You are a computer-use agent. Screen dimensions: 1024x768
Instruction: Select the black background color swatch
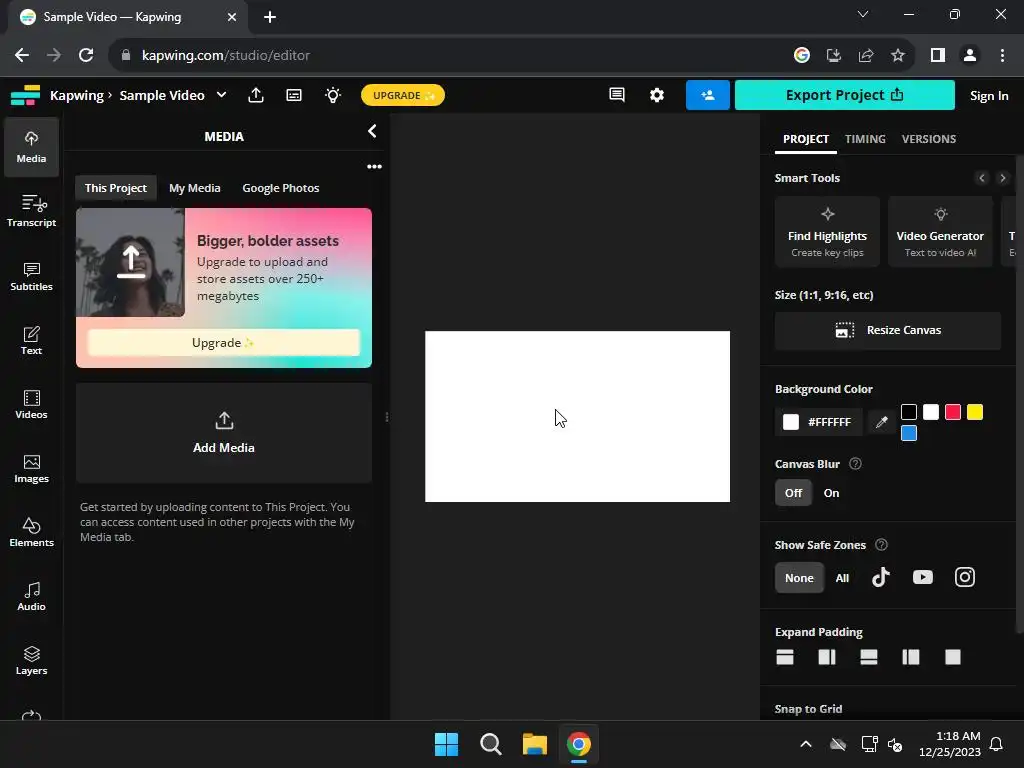point(908,412)
